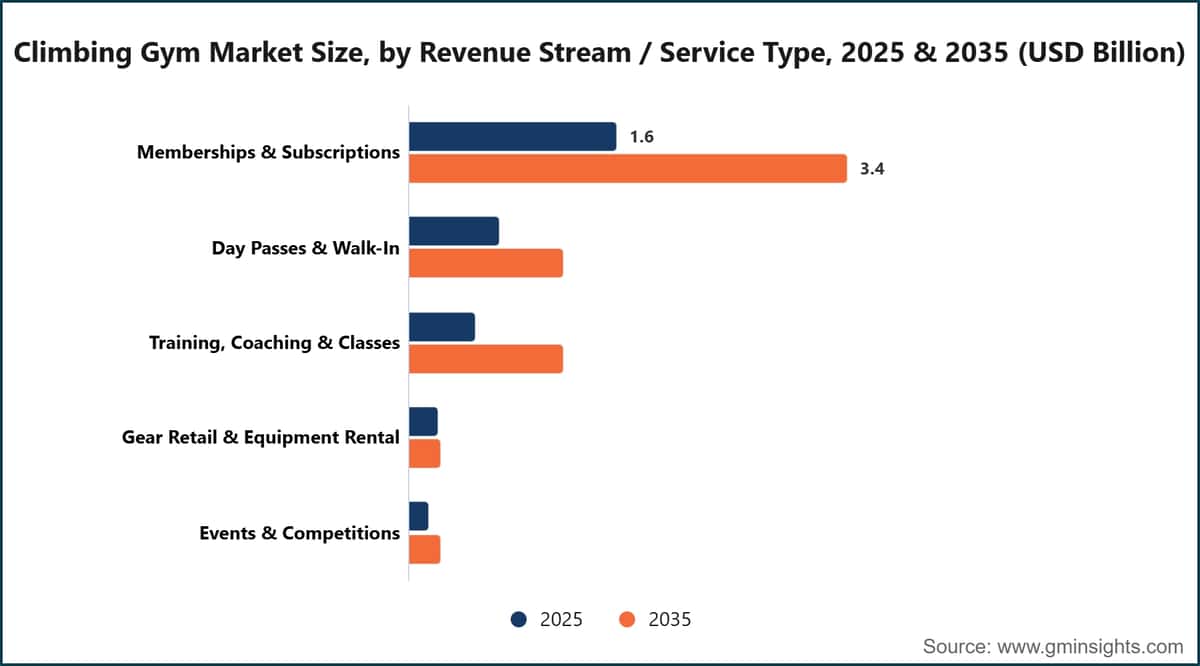Click the orange 2035 legend dot
This screenshot has height=666, width=1200.
[628, 620]
